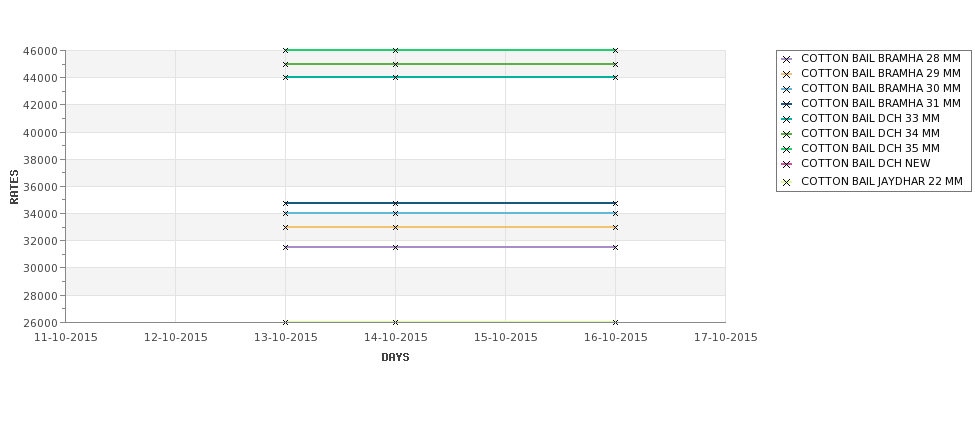Click the COTTON BAIL BRAMHA 30 MM legend marker
Screen dimensions: 975x429
(x=786, y=90)
